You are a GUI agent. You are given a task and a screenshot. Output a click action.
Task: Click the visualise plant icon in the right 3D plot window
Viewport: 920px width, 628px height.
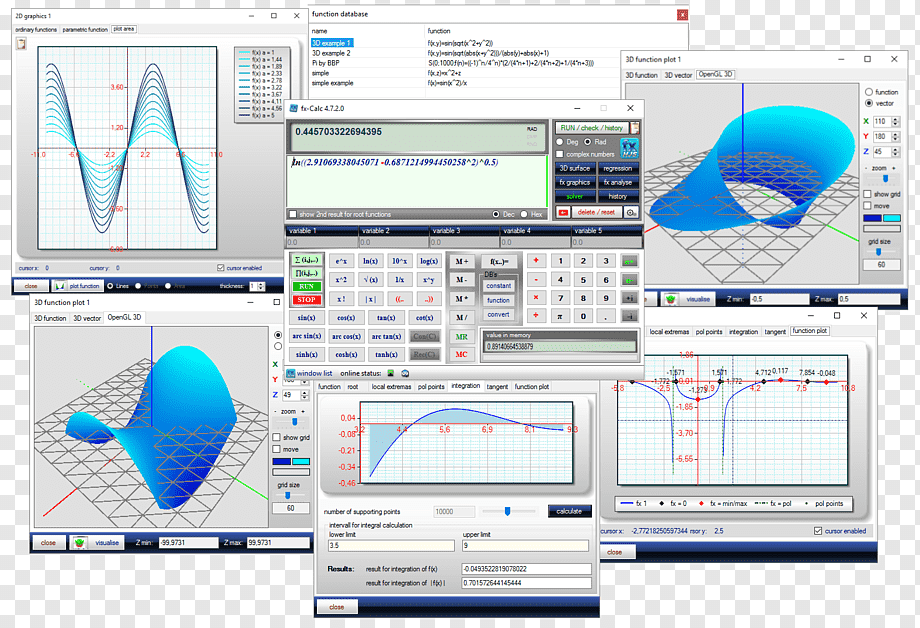(x=671, y=299)
